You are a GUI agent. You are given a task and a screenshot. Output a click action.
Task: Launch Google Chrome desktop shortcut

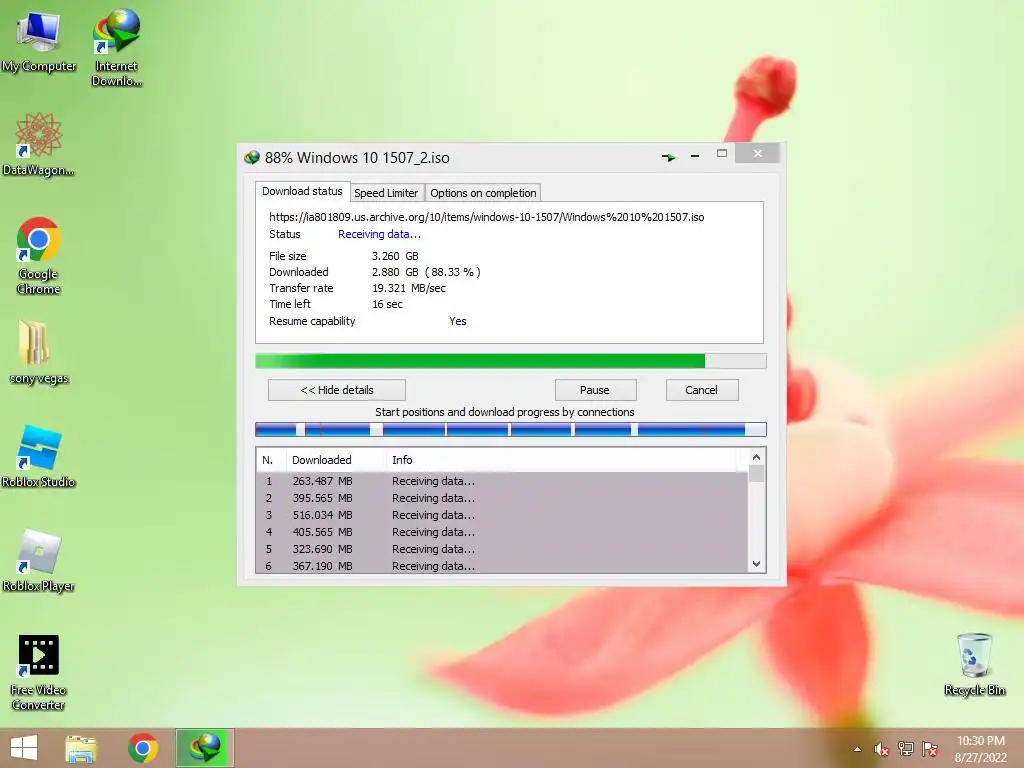[39, 255]
